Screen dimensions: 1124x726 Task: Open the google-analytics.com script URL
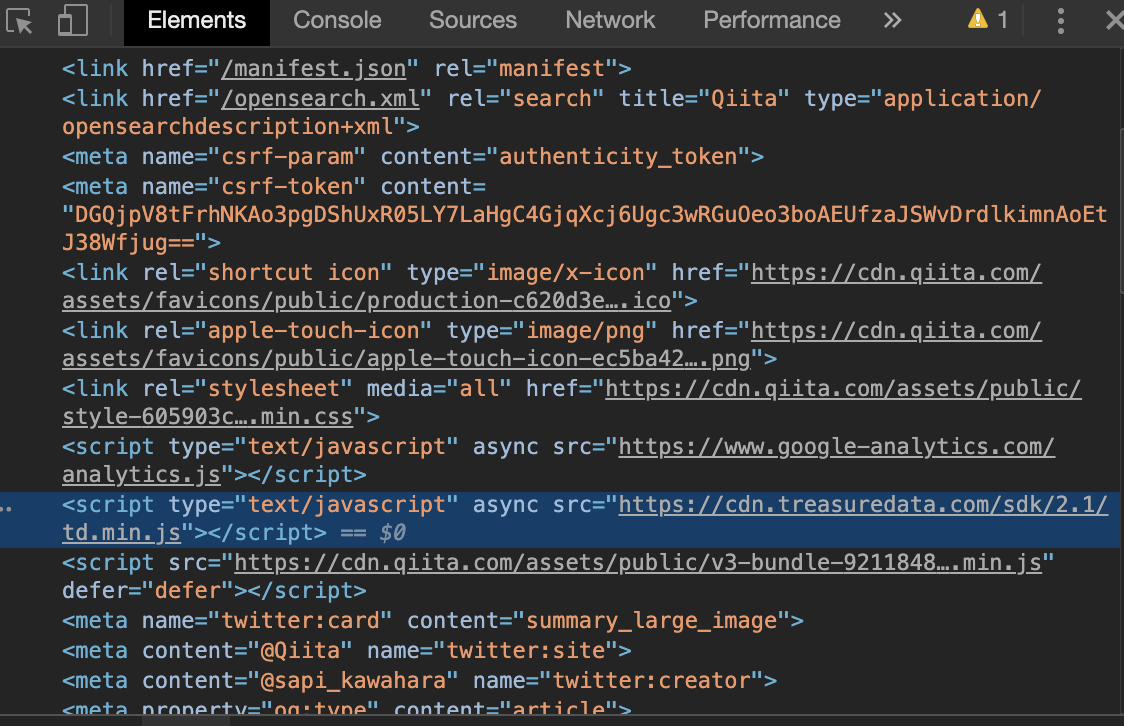[x=836, y=447]
